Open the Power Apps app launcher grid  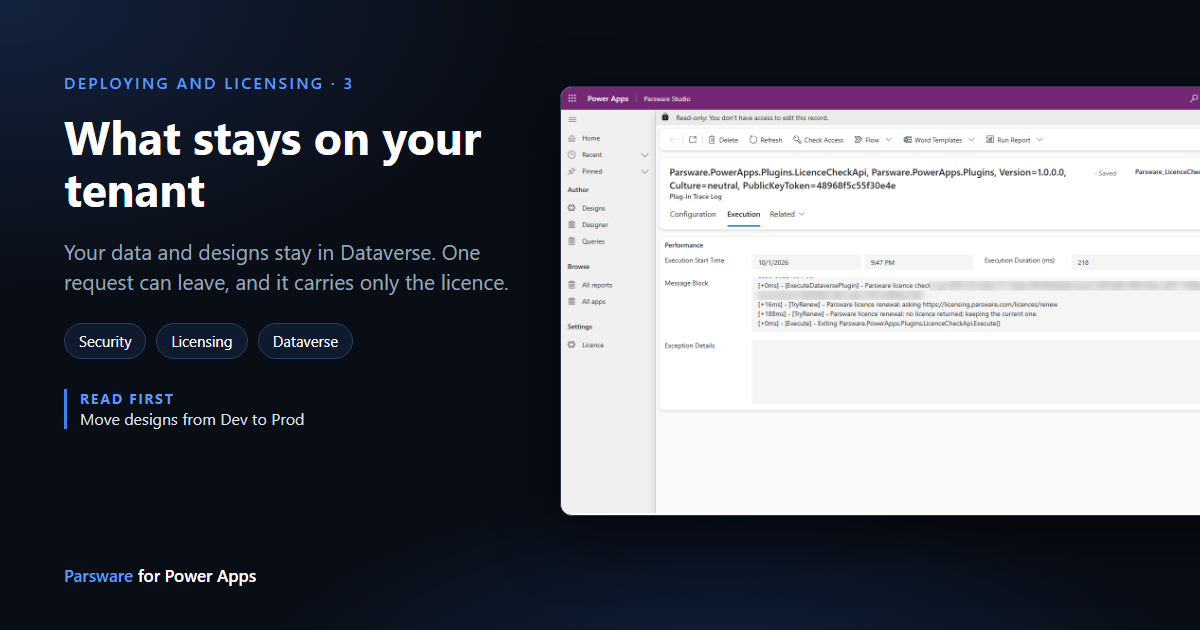tap(572, 99)
